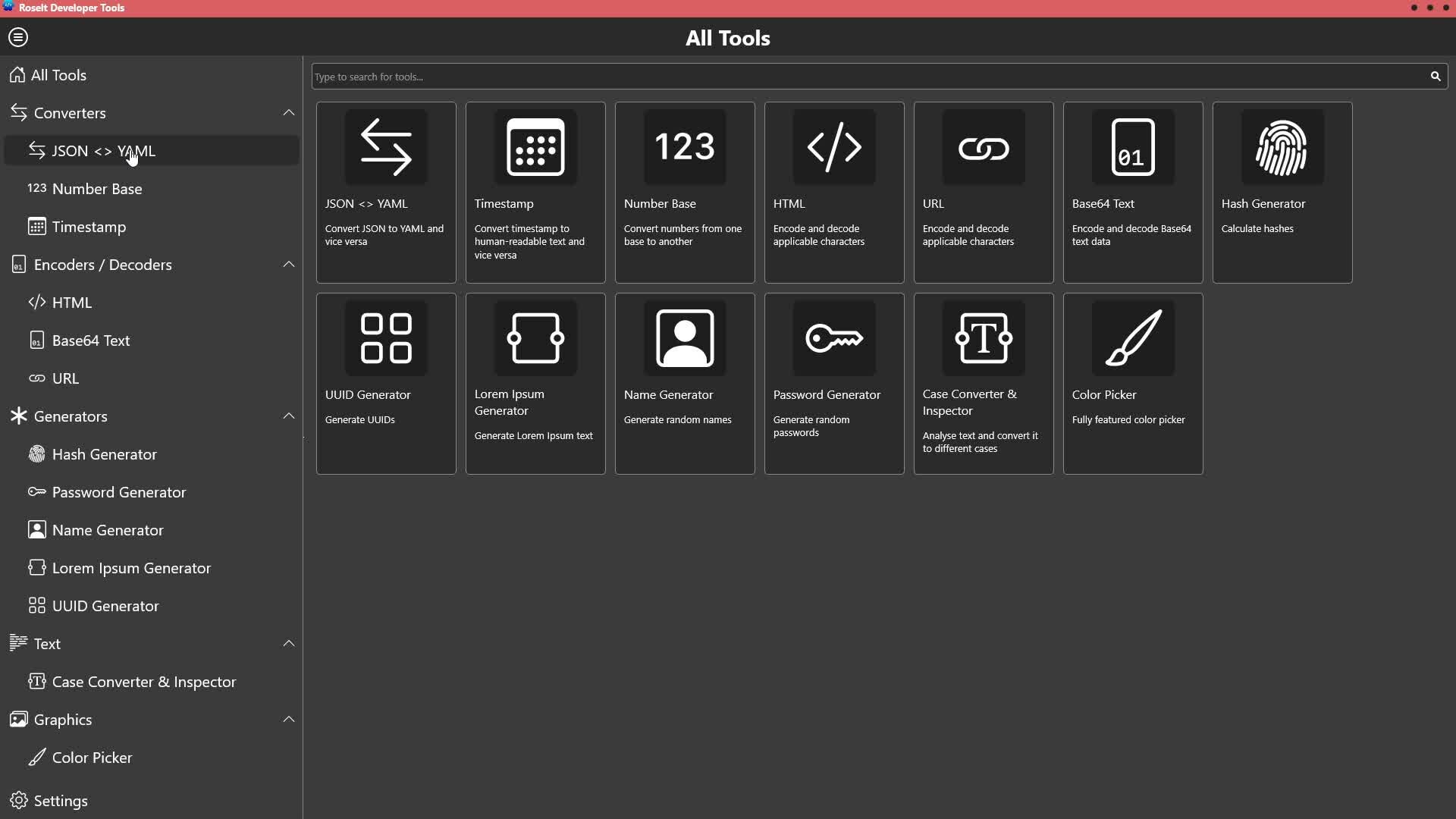Open Settings from the sidebar

61,801
